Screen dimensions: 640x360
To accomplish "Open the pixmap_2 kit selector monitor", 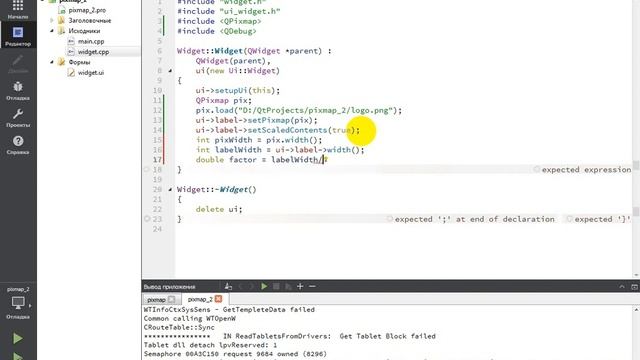I will click(18, 302).
